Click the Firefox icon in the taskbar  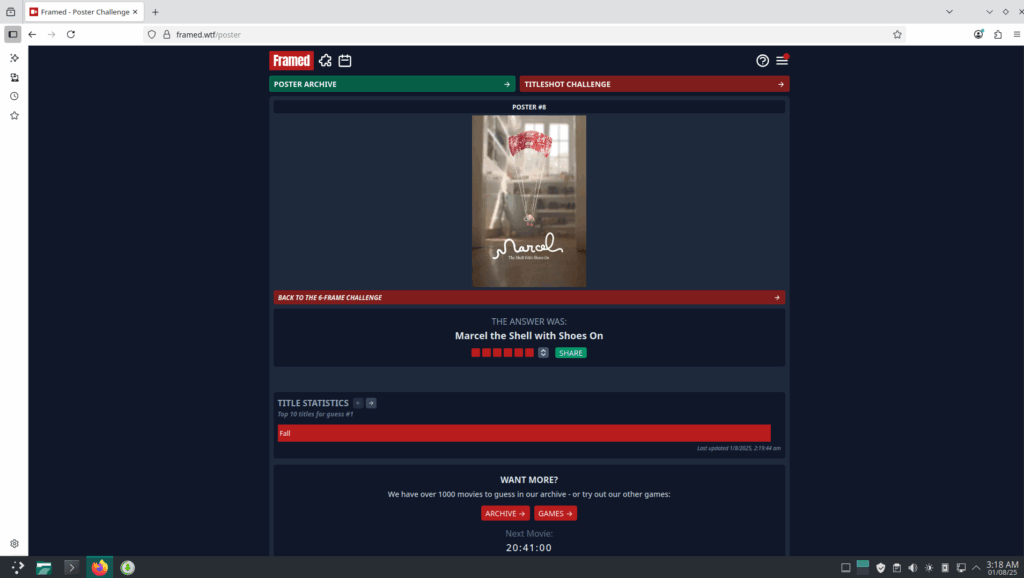pos(100,567)
